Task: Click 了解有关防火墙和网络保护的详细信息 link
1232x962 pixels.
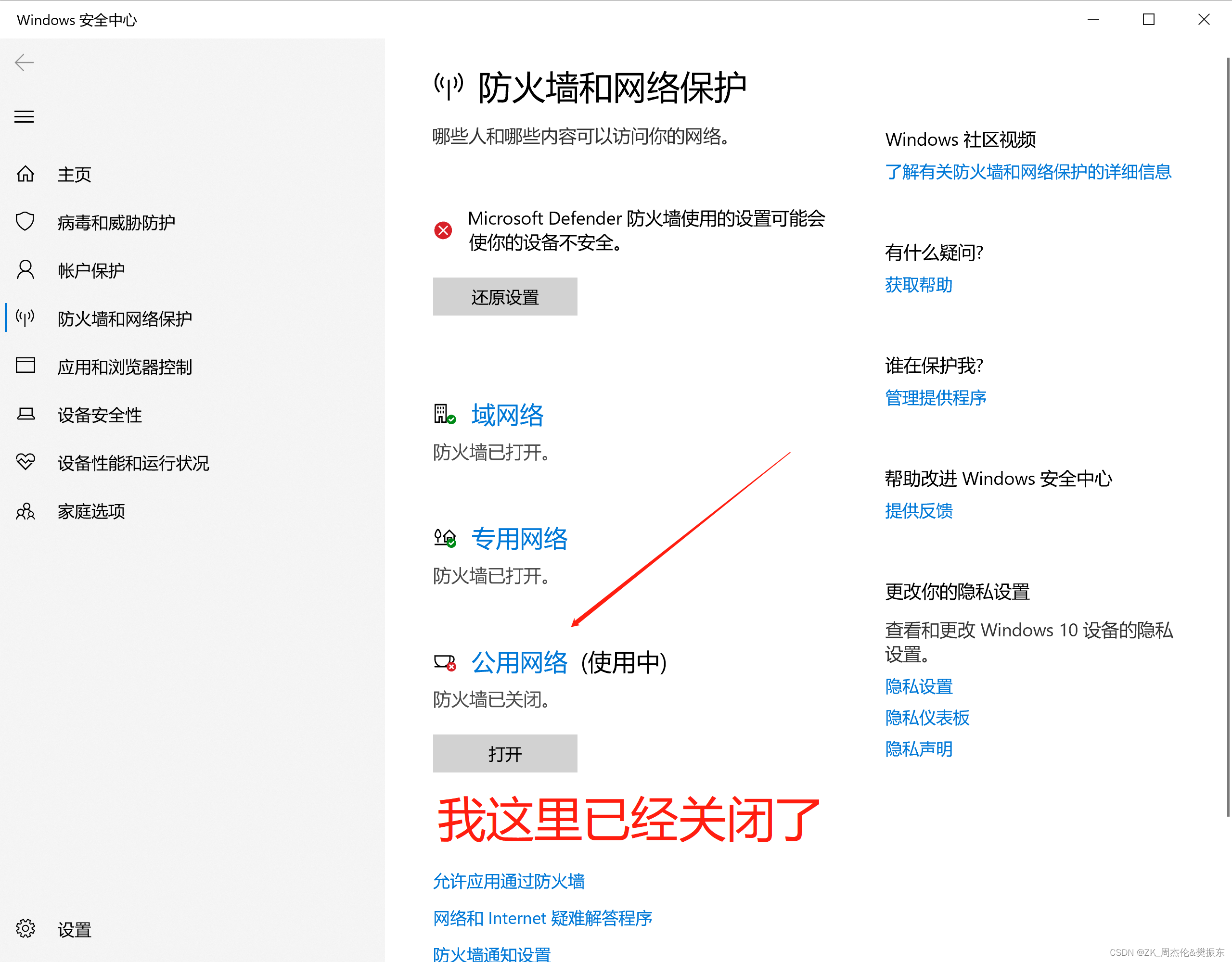Action: 1028,171
